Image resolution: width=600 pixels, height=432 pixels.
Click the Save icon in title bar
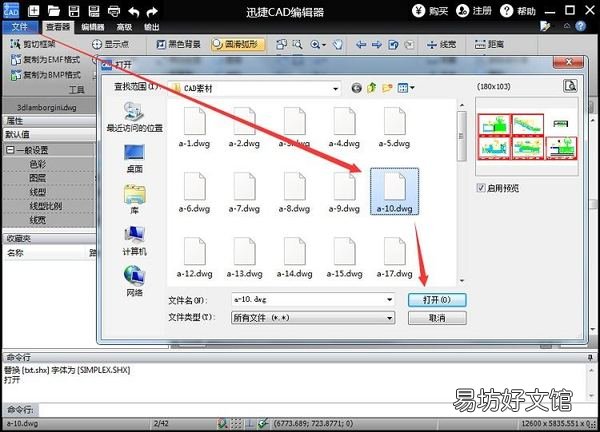74,11
